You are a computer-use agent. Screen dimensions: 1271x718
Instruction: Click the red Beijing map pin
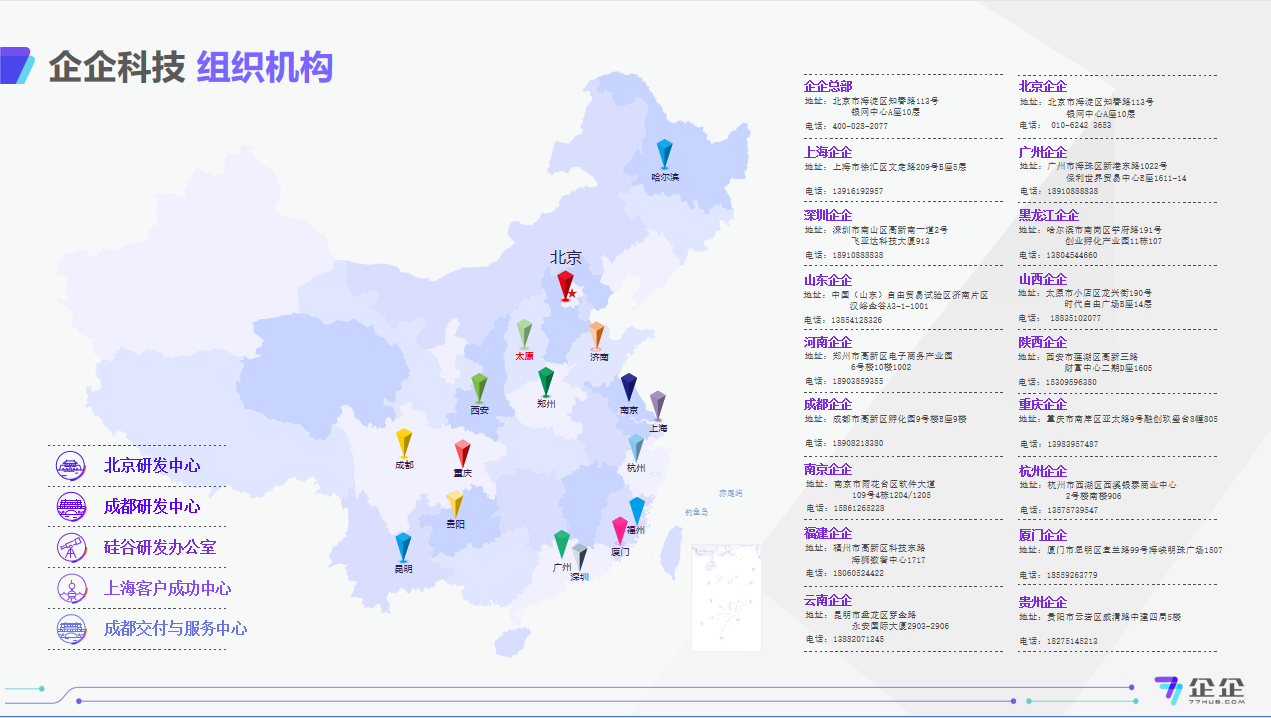[566, 283]
